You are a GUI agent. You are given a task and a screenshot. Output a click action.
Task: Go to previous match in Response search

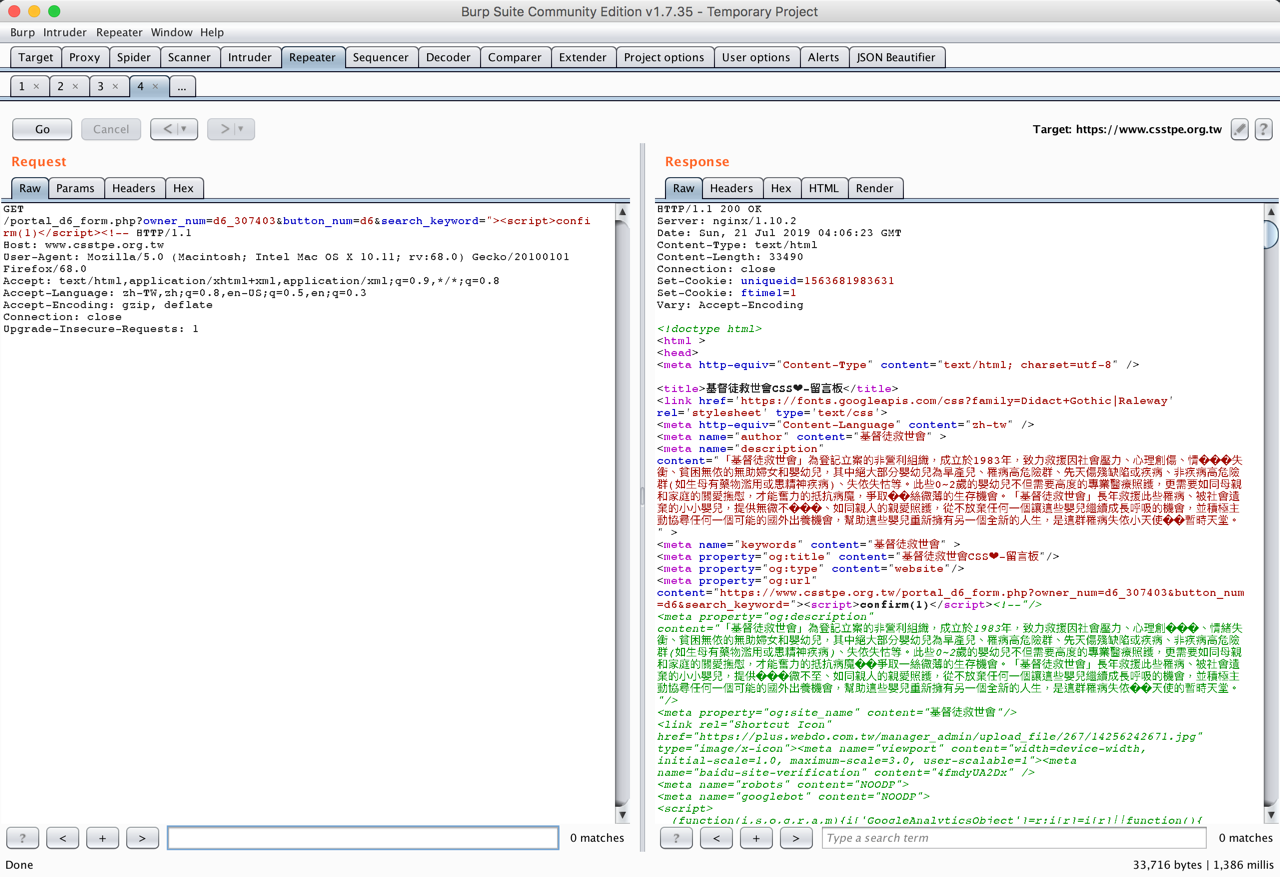(x=716, y=838)
